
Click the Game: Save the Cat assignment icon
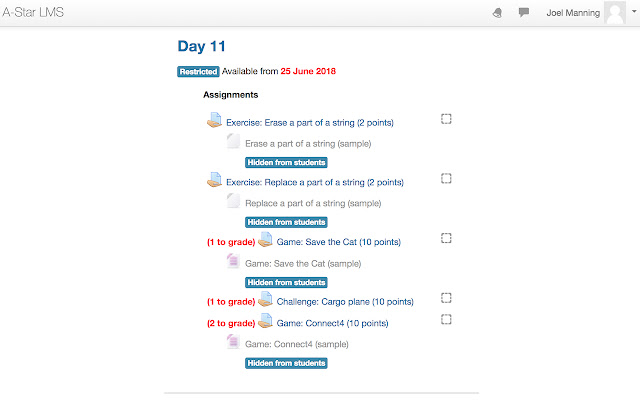click(265, 240)
